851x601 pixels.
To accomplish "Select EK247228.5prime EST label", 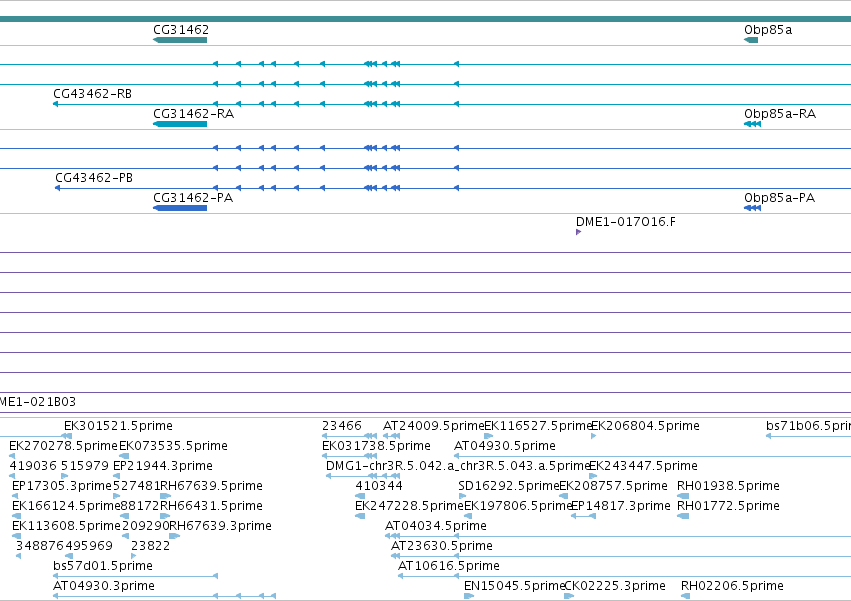I will (409, 506).
